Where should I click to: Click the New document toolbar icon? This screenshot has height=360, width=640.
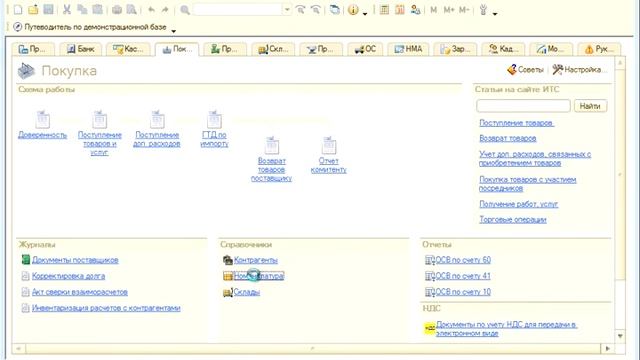pyautogui.click(x=18, y=9)
